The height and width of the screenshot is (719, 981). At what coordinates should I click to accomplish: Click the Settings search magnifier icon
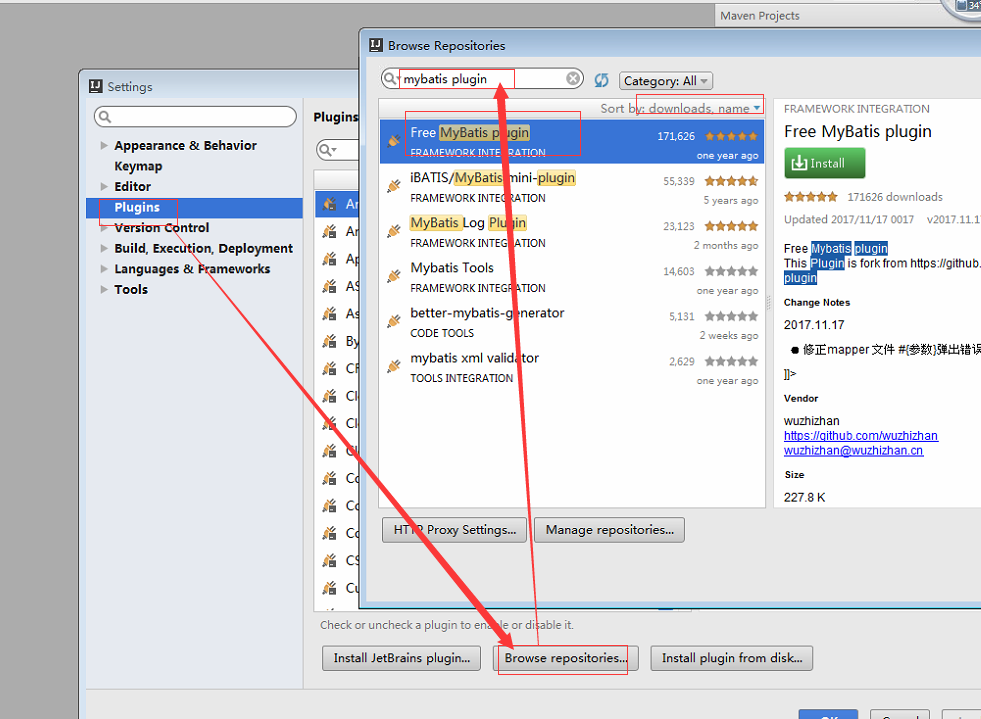[105, 116]
